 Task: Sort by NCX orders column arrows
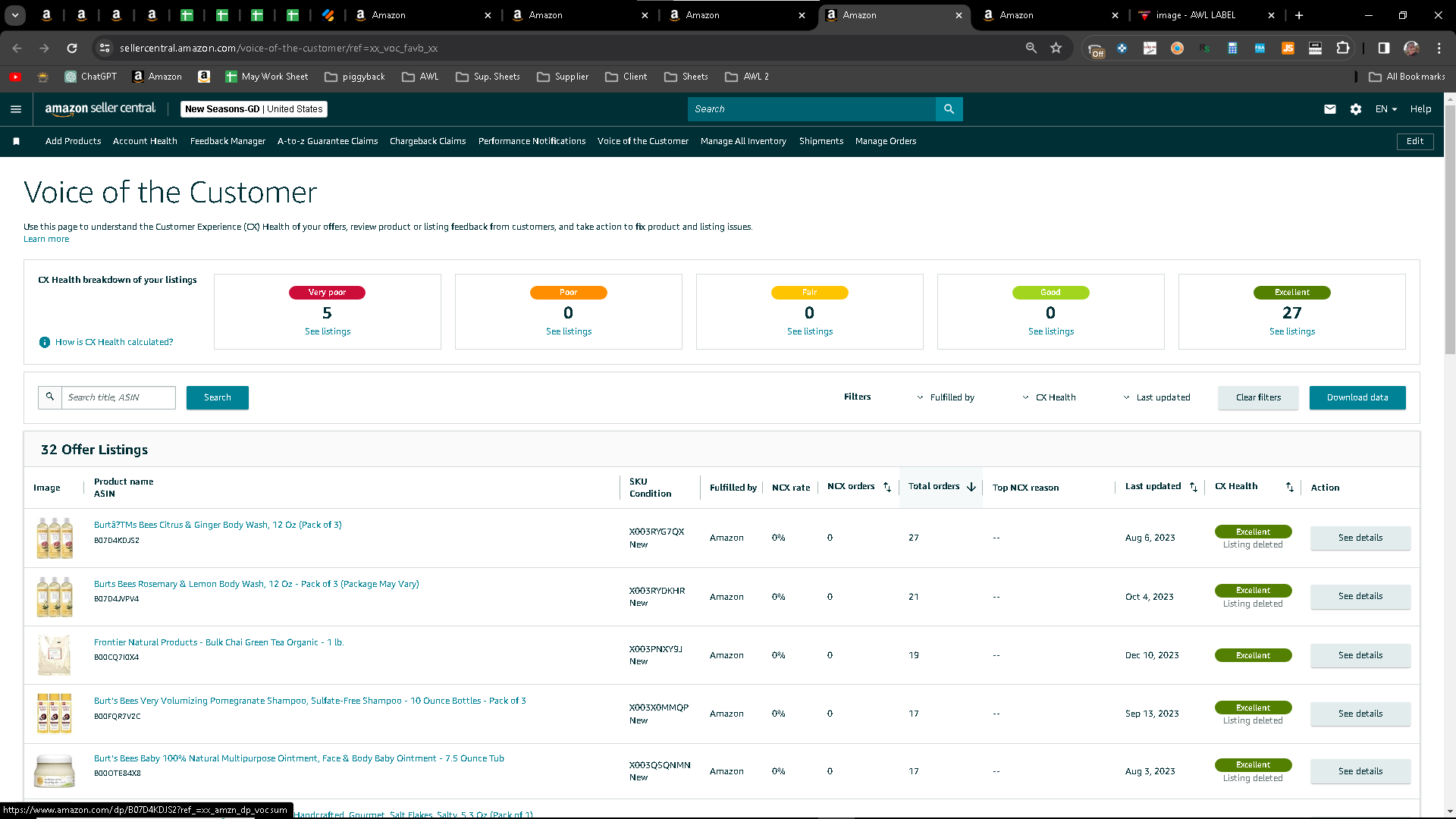[x=887, y=487]
